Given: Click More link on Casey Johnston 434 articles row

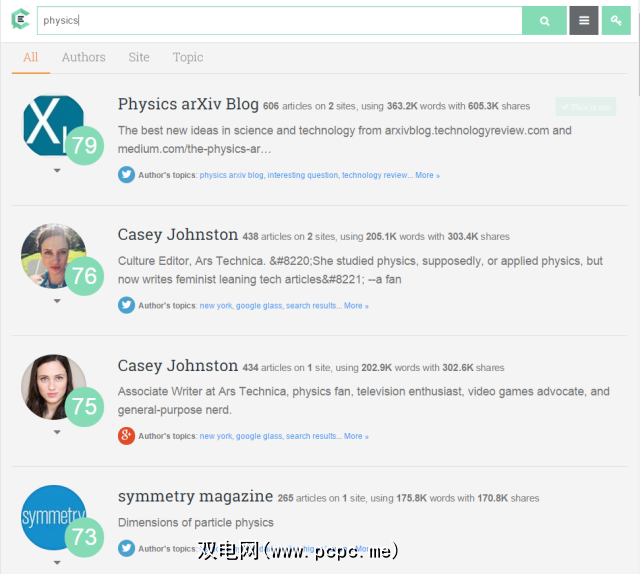Looking at the screenshot, I should coord(356,436).
